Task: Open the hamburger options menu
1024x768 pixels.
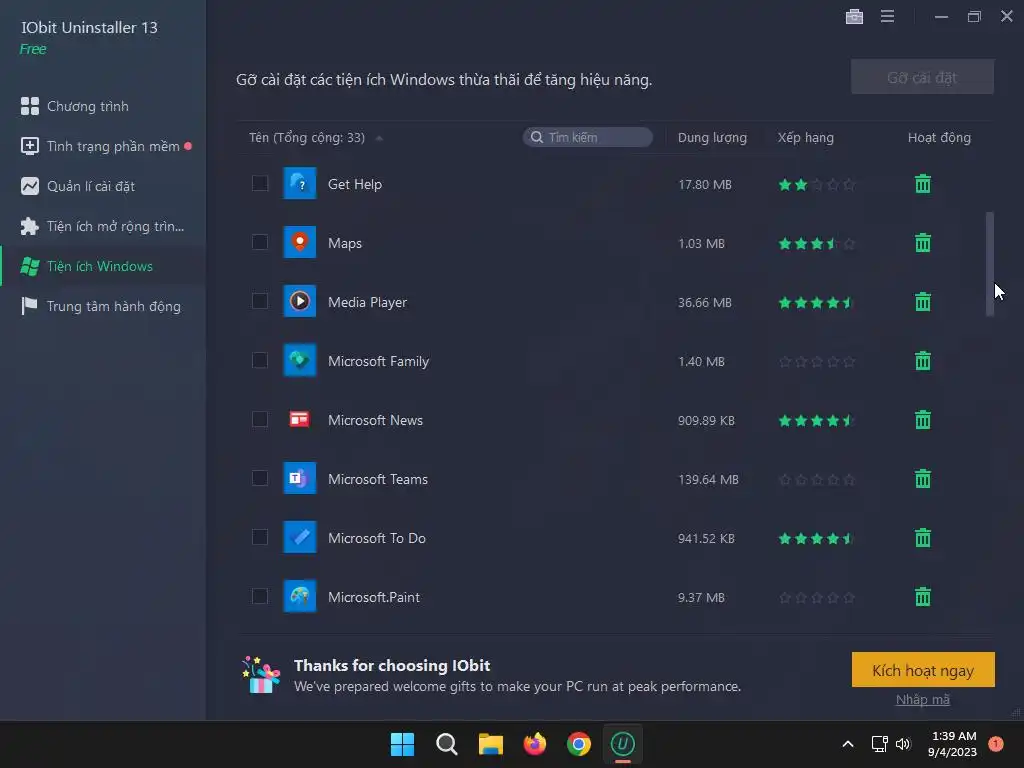Action: tap(887, 16)
